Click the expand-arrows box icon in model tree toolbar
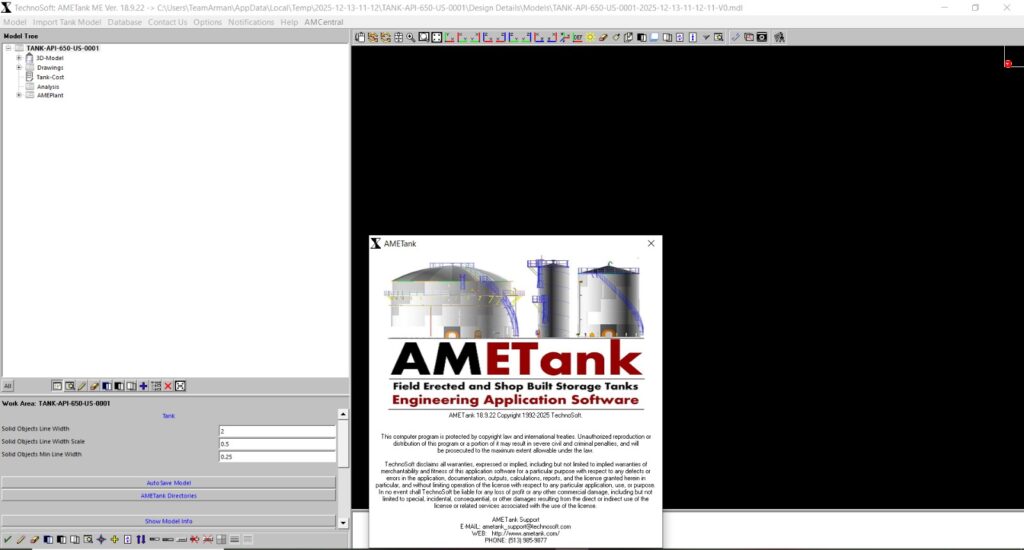Screen dimensions: 1024x550 (x=180, y=386)
